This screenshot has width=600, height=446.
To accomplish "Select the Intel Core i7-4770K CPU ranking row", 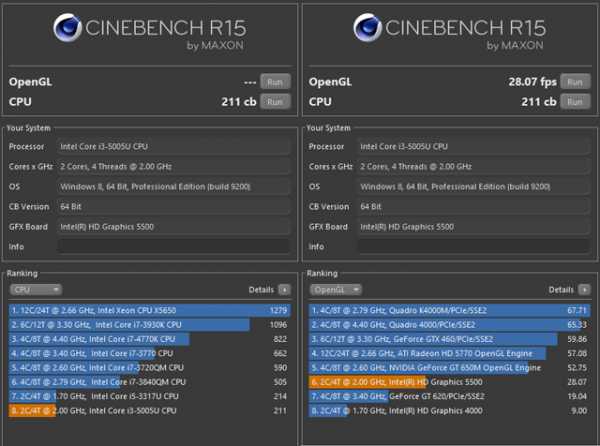I will tap(149, 339).
